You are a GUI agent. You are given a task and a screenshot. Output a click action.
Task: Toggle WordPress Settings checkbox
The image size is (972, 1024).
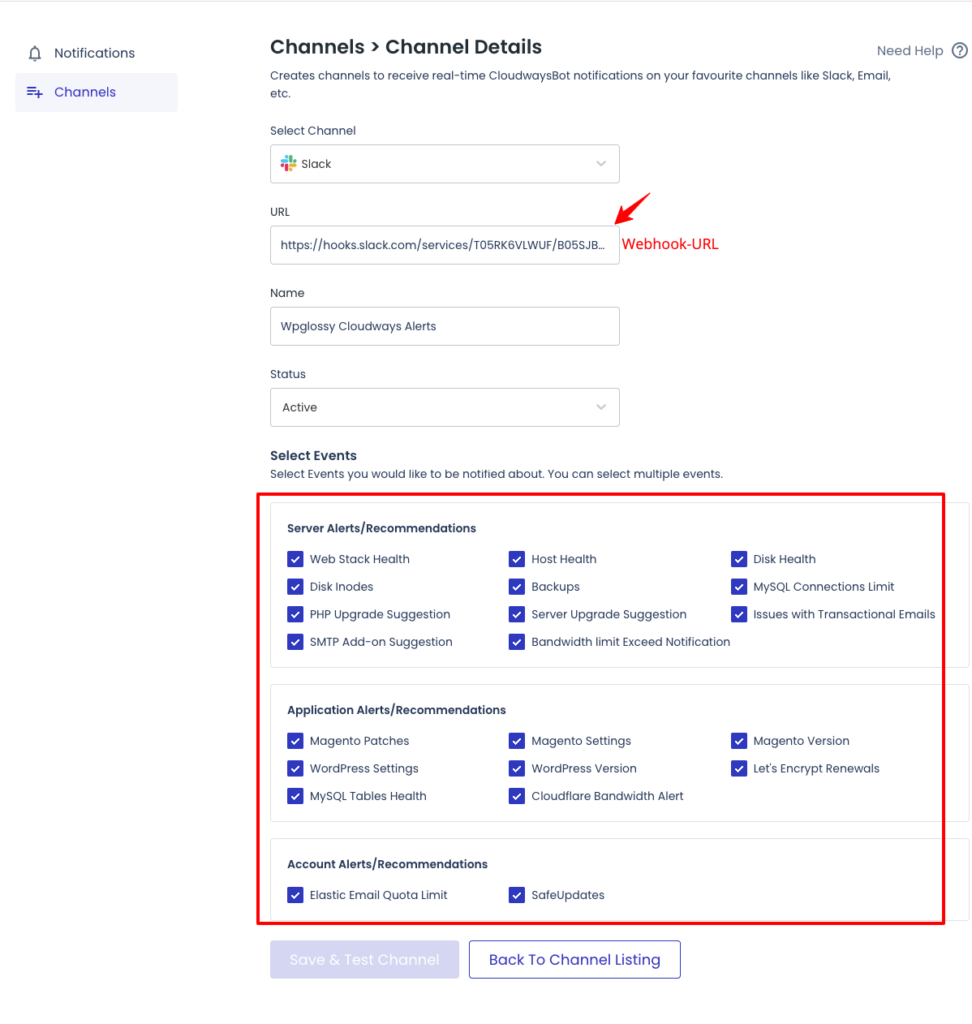[x=295, y=769]
